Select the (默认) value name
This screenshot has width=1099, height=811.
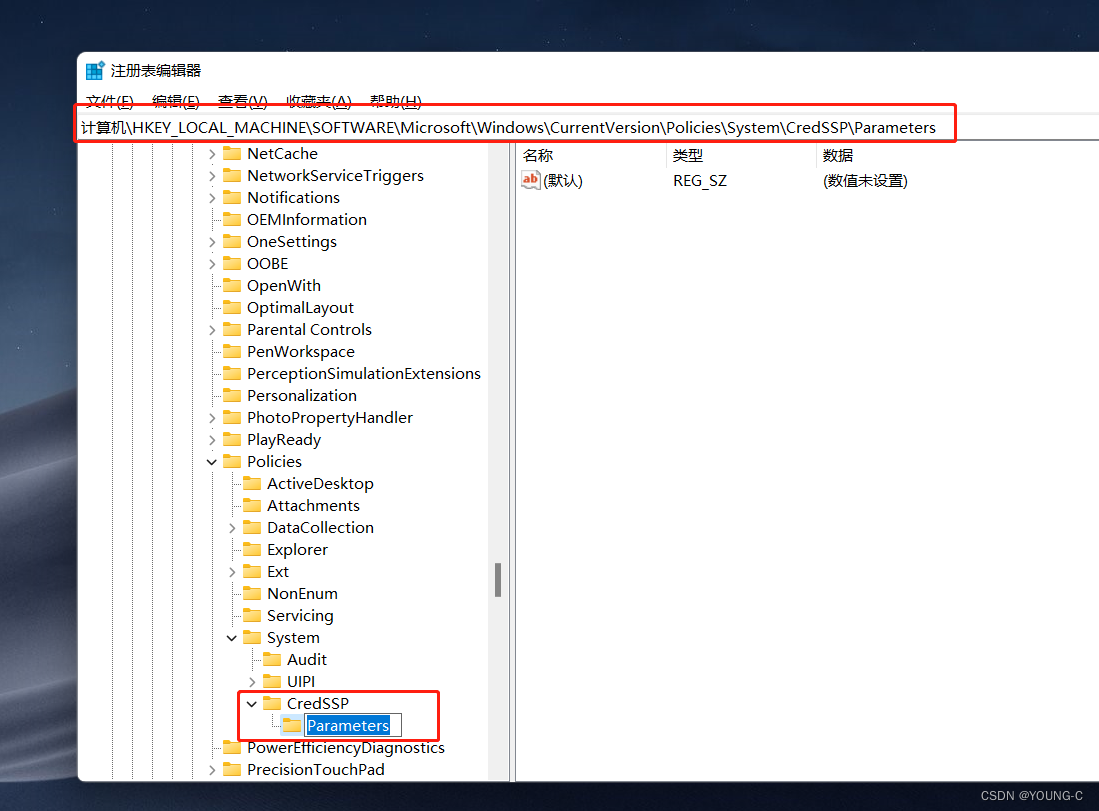pos(563,180)
